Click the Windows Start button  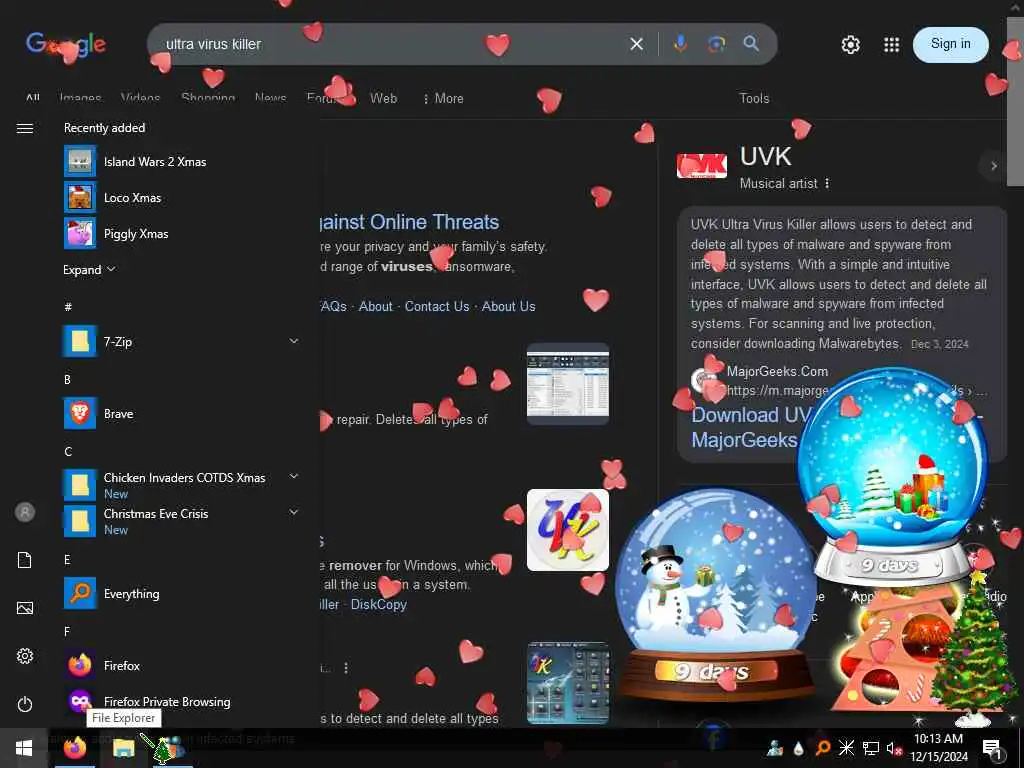pyautogui.click(x=24, y=748)
